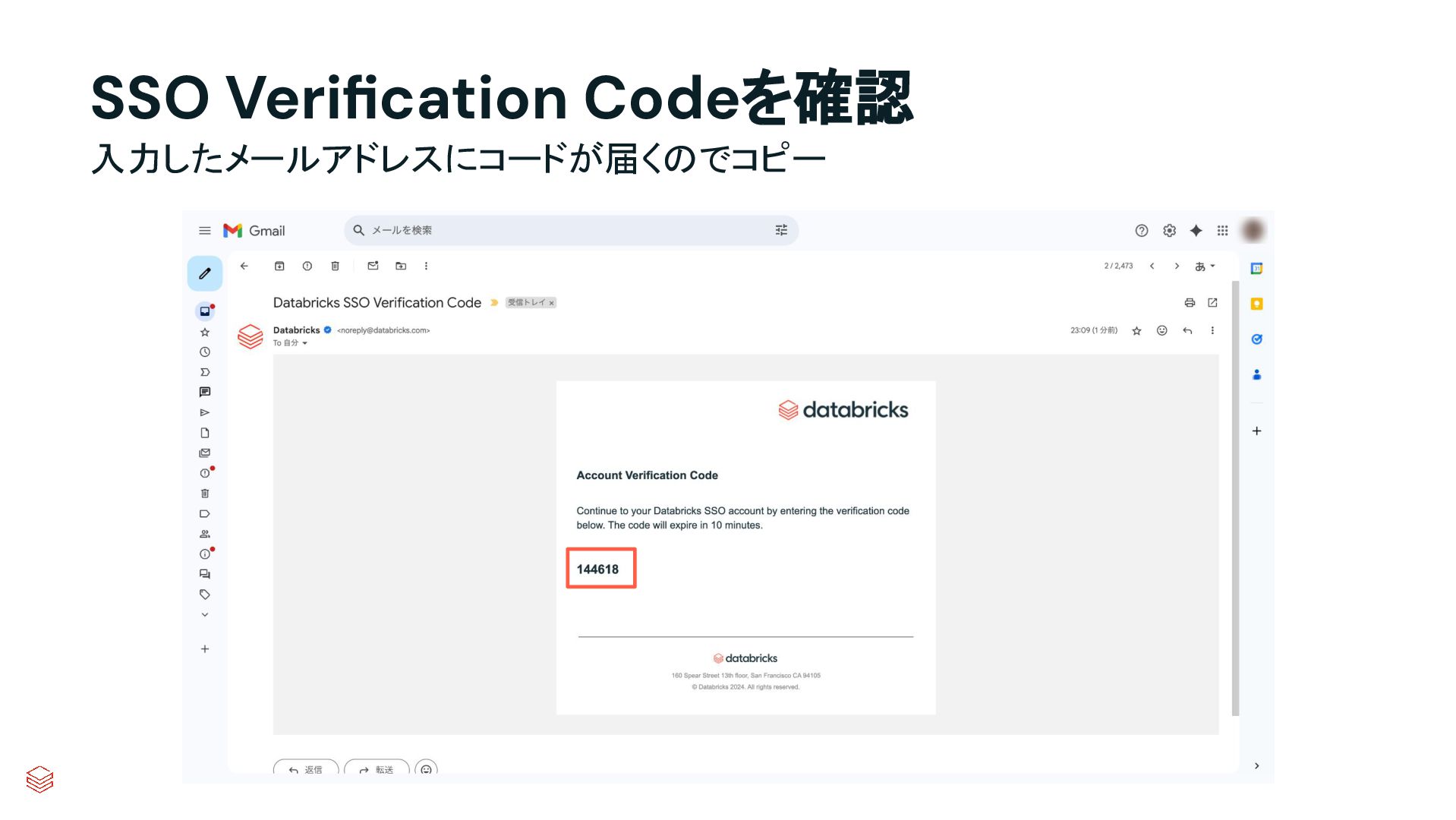1456x820 pixels.
Task: Print the email
Action: (1190, 302)
